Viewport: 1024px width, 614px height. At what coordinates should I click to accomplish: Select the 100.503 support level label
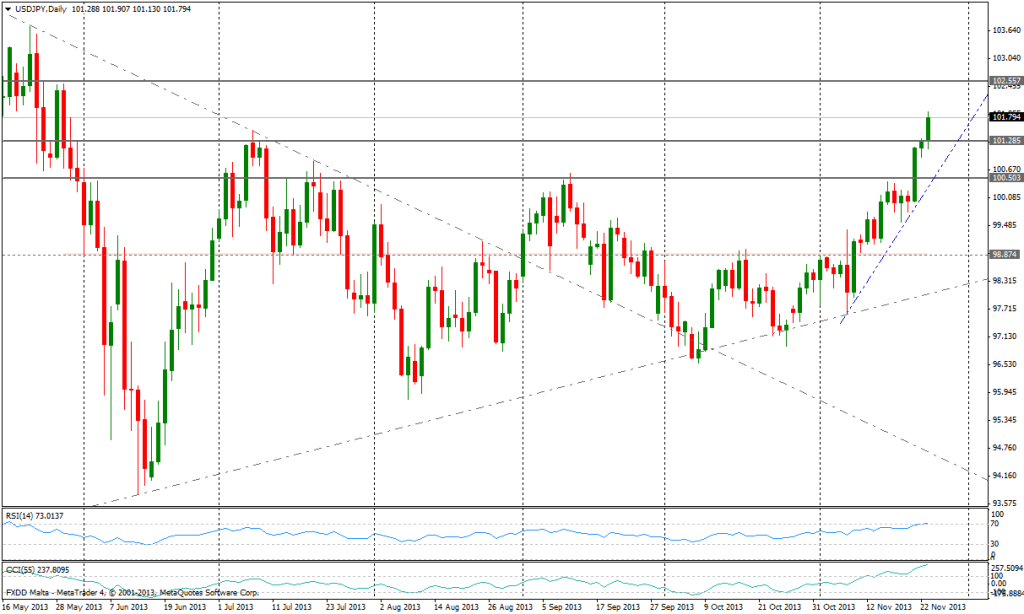pos(1004,178)
